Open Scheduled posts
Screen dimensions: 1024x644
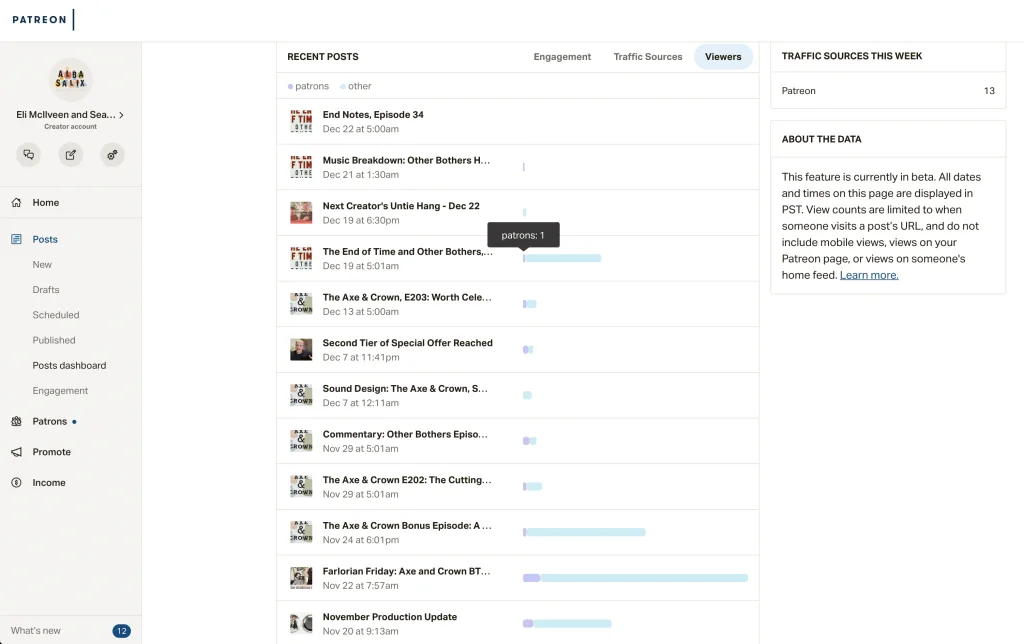point(56,315)
